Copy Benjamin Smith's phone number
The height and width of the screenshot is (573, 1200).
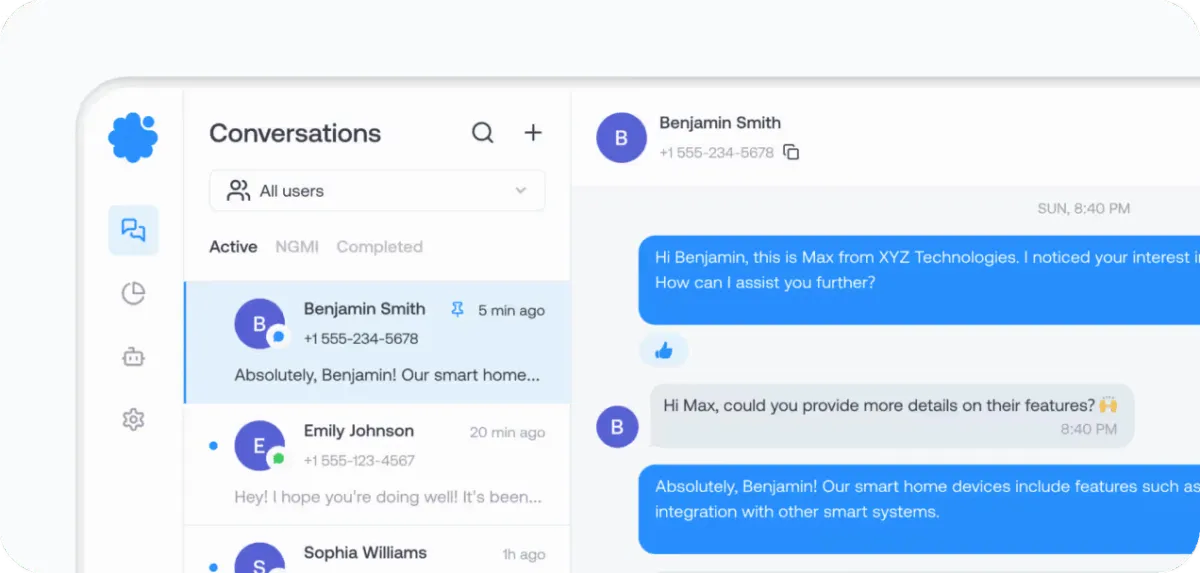tap(791, 153)
